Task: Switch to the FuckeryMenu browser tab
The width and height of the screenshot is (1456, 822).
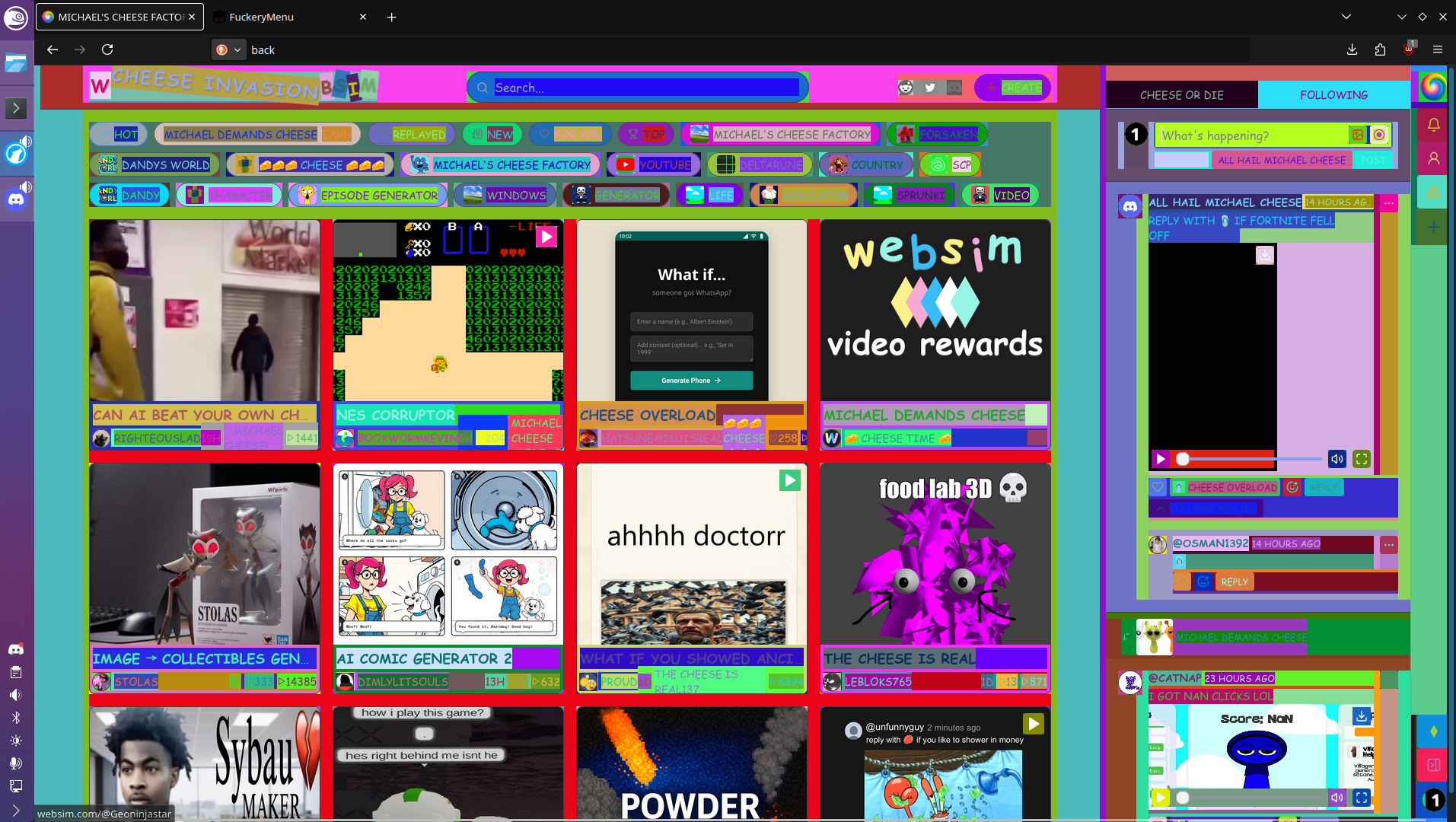Action: (289, 17)
